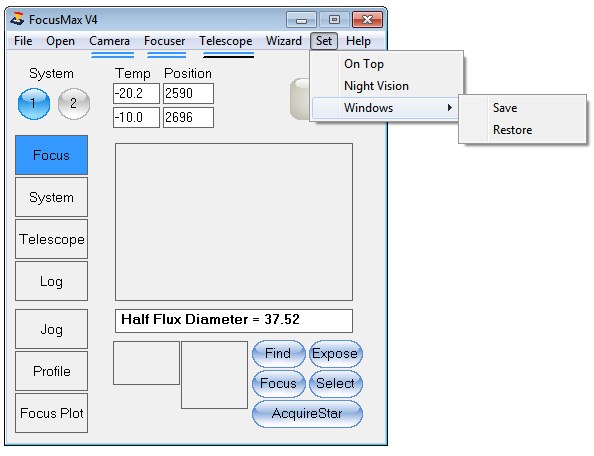
Task: Select System 1 blue round button
Action: (34, 104)
